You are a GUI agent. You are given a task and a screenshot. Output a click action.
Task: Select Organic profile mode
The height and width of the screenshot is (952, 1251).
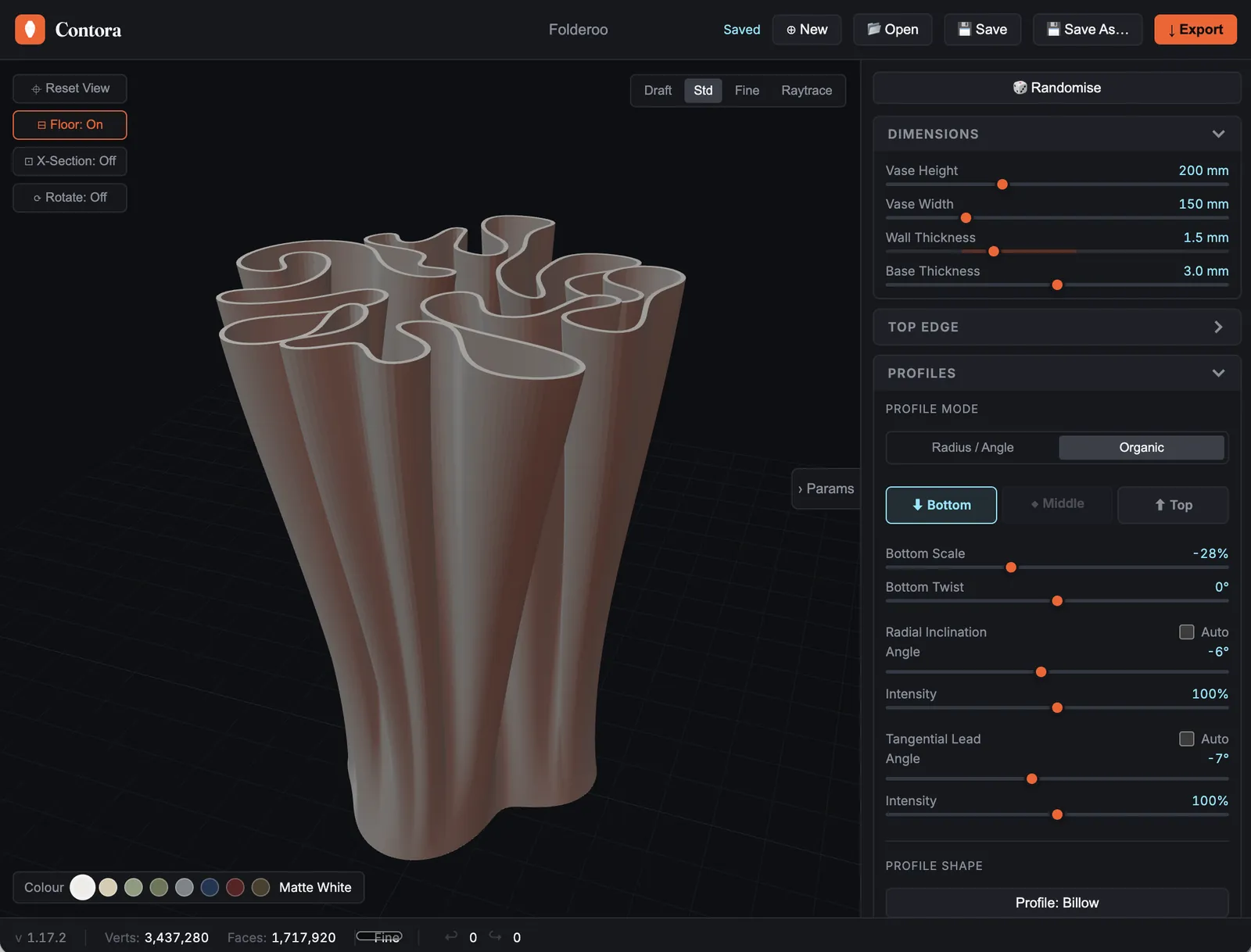point(1141,448)
